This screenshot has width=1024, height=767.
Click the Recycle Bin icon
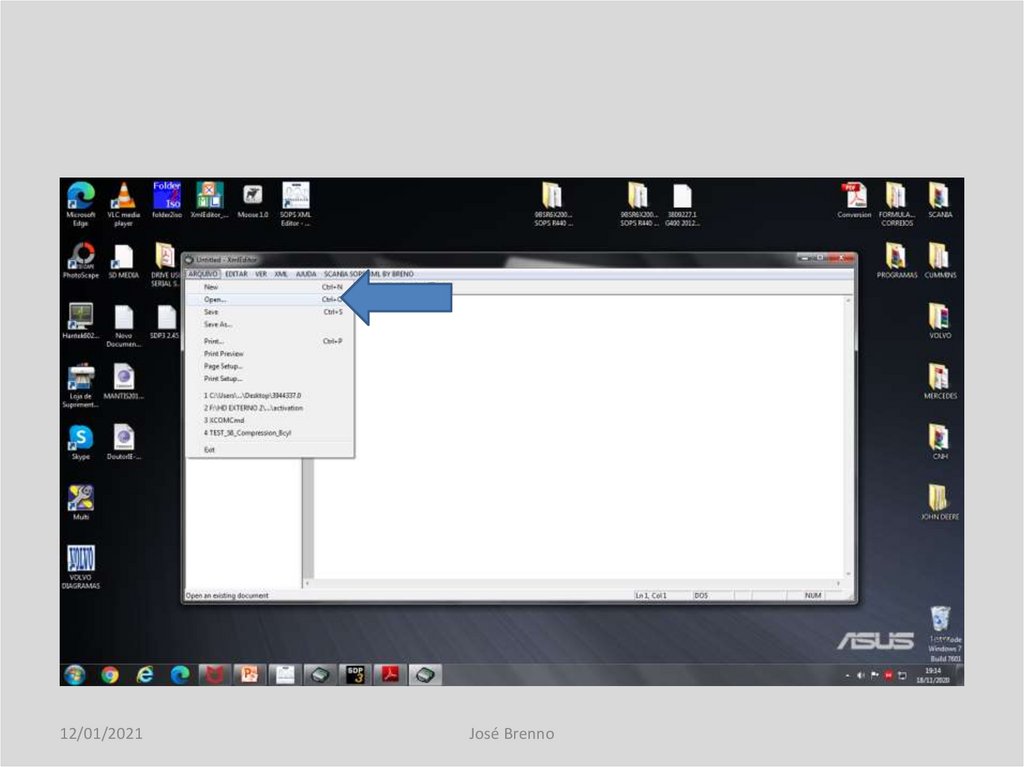[x=940, y=619]
